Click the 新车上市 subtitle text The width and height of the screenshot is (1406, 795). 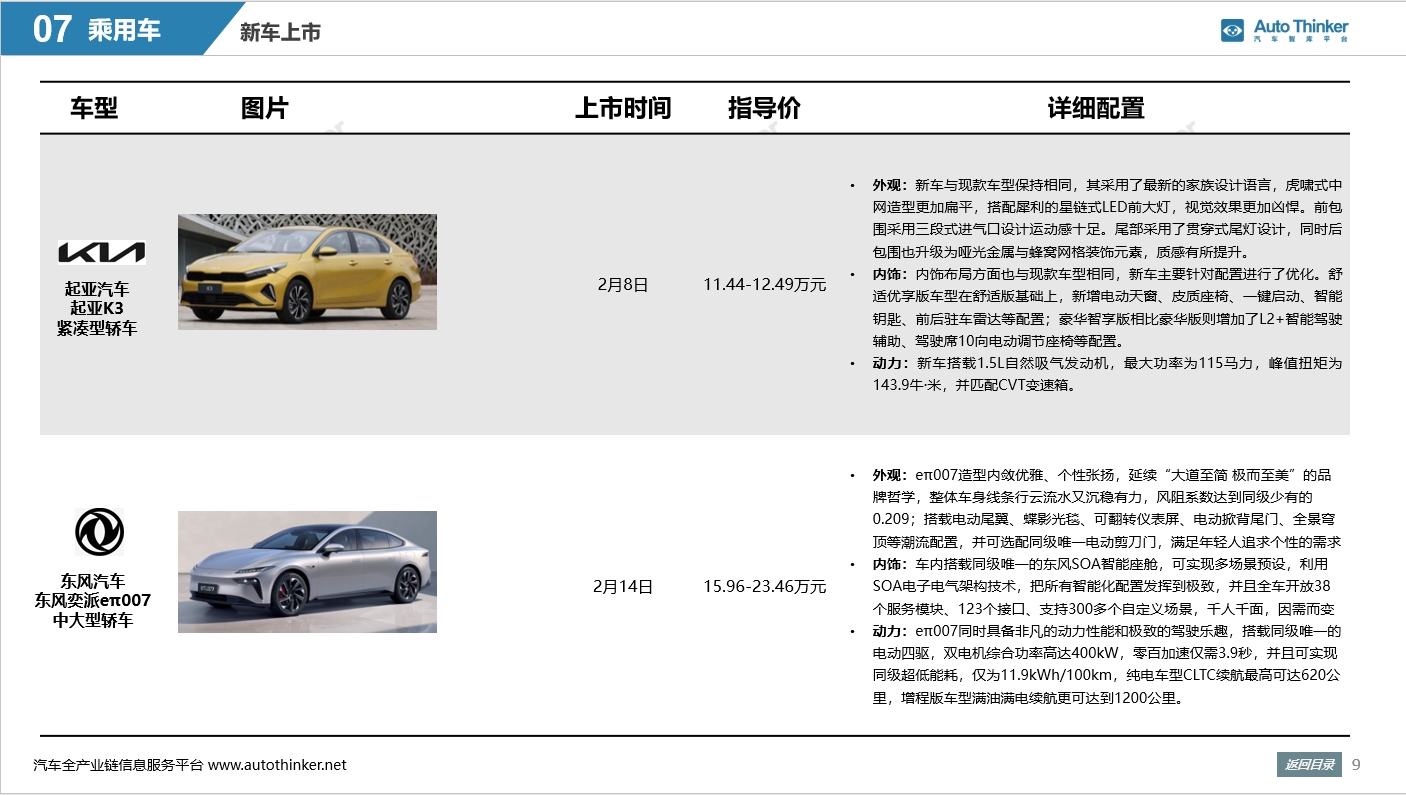pos(280,32)
